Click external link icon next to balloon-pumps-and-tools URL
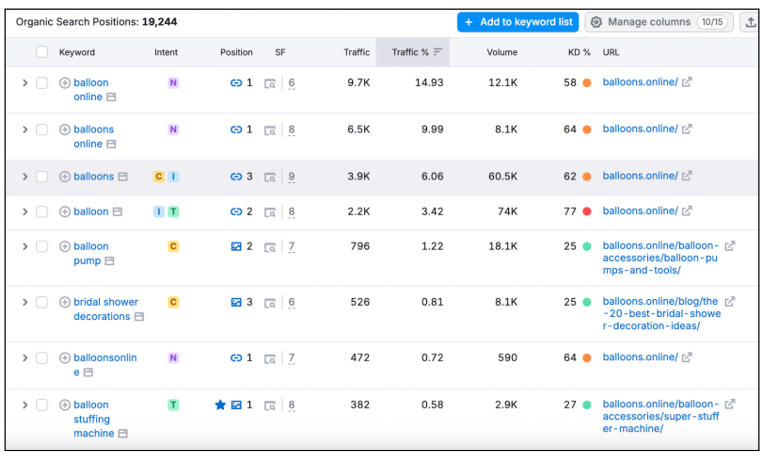Image resolution: width=767 pixels, height=457 pixels. click(x=730, y=246)
